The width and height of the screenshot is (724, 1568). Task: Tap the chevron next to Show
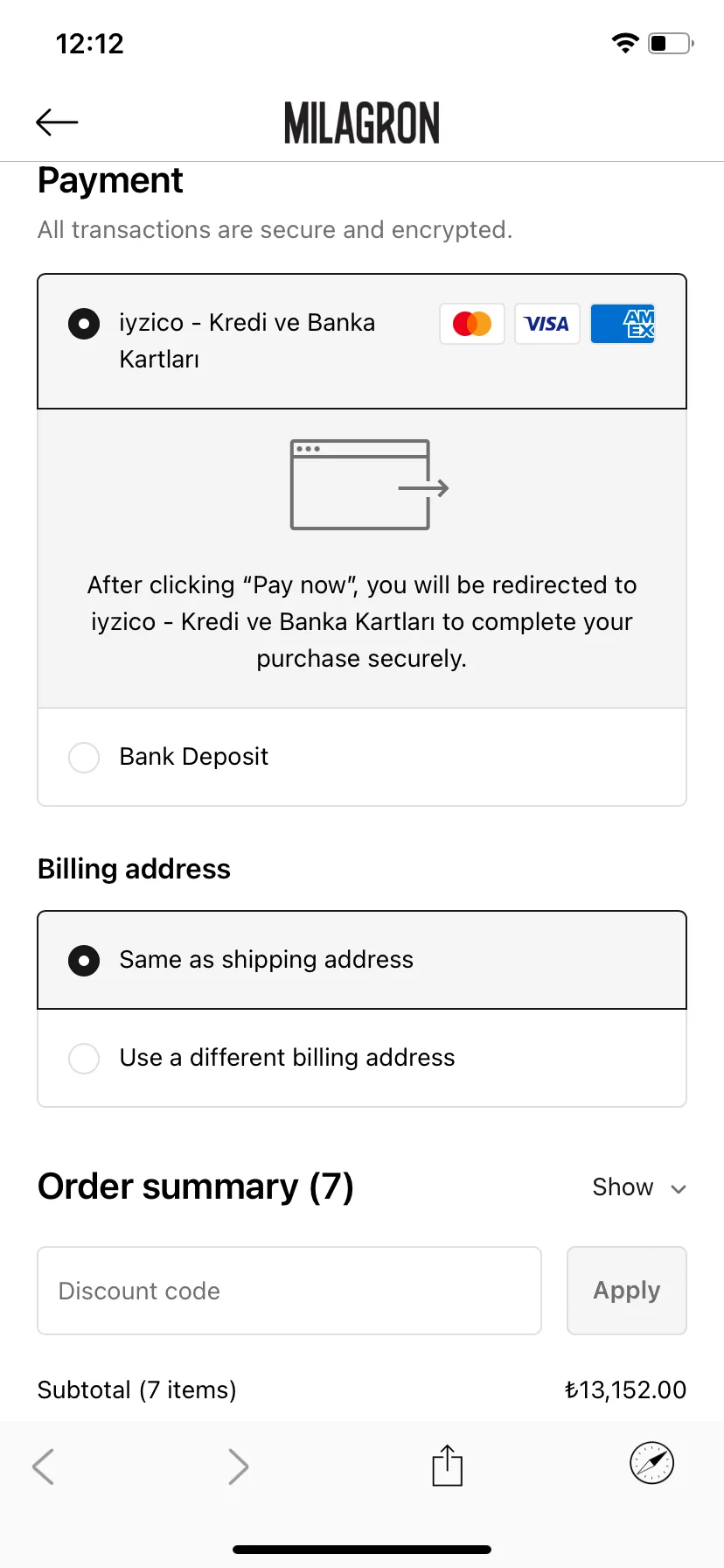pos(679,1189)
